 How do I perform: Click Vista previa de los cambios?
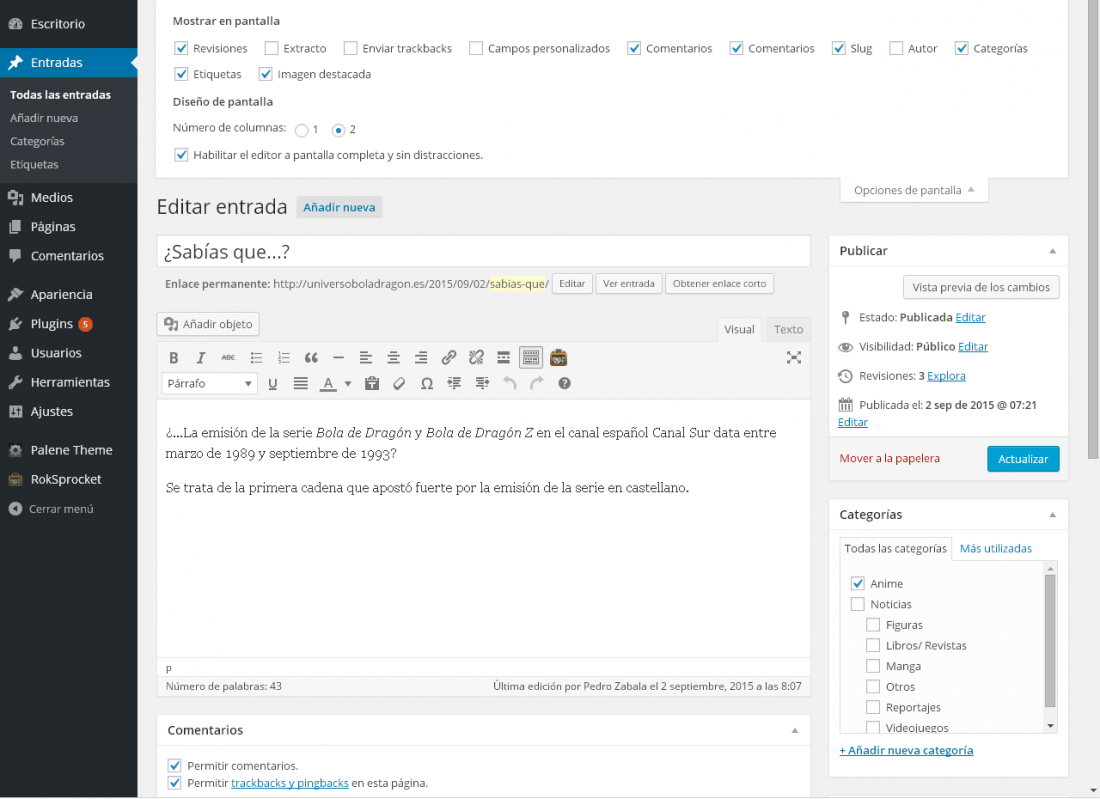981,287
